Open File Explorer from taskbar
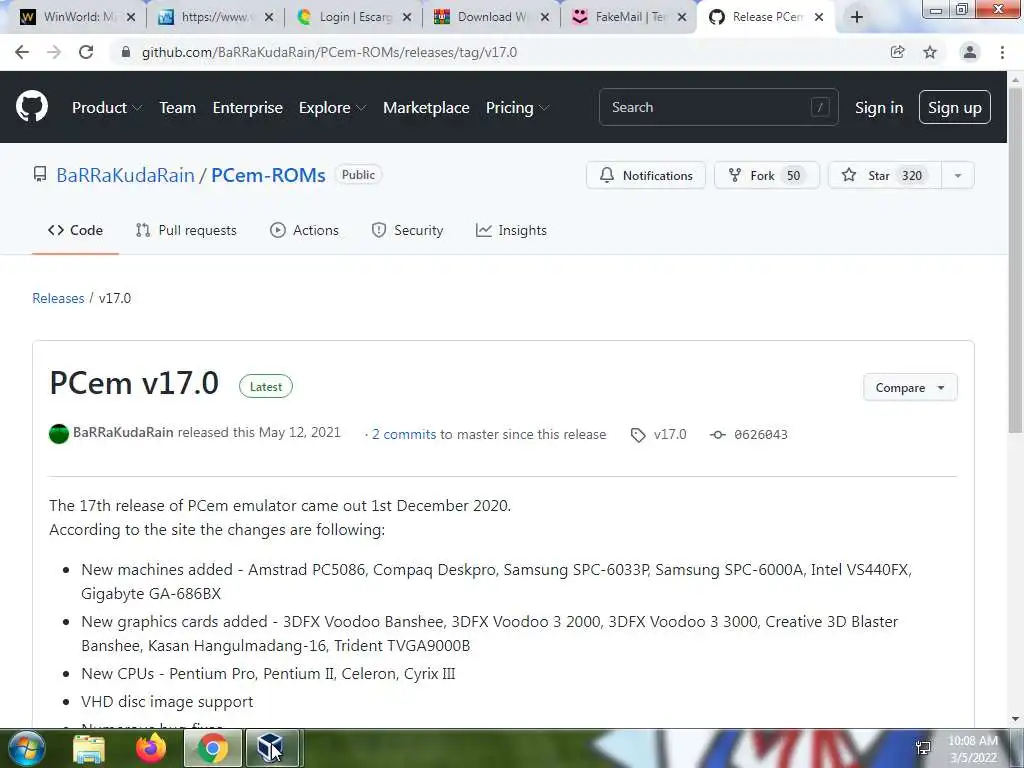Viewport: 1024px width, 768px height. pos(89,748)
